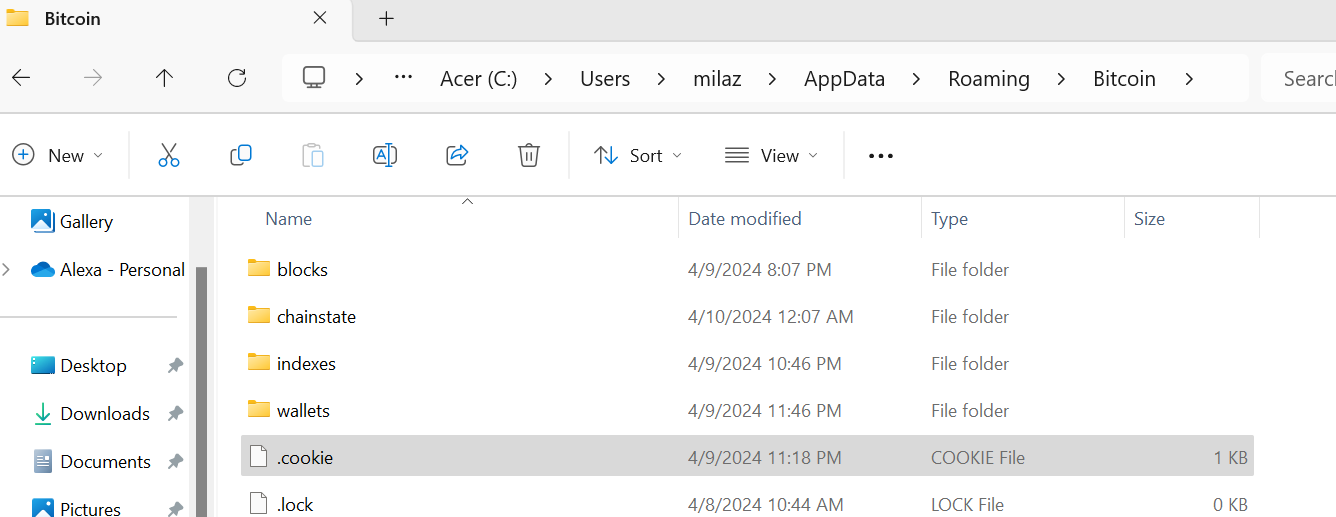Click the Rename icon
The width and height of the screenshot is (1336, 517).
pos(385,155)
